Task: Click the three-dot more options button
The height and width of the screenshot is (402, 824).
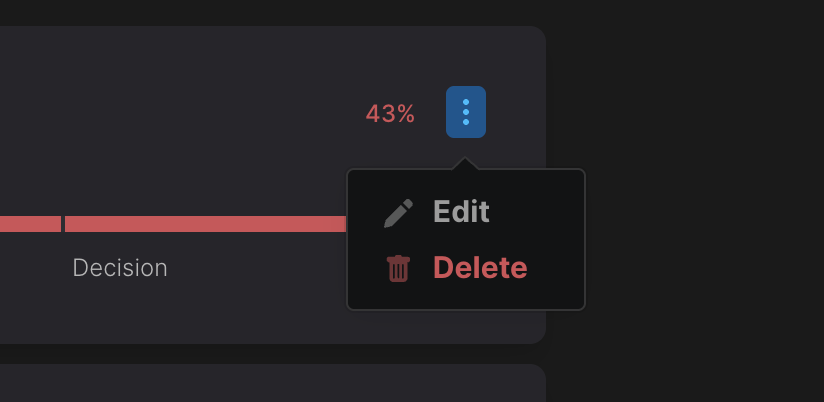Action: click(466, 112)
